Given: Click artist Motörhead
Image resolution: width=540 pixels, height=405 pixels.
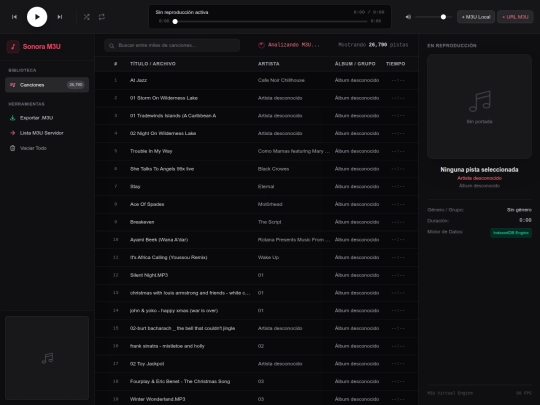Looking at the screenshot, I should click(270, 204).
